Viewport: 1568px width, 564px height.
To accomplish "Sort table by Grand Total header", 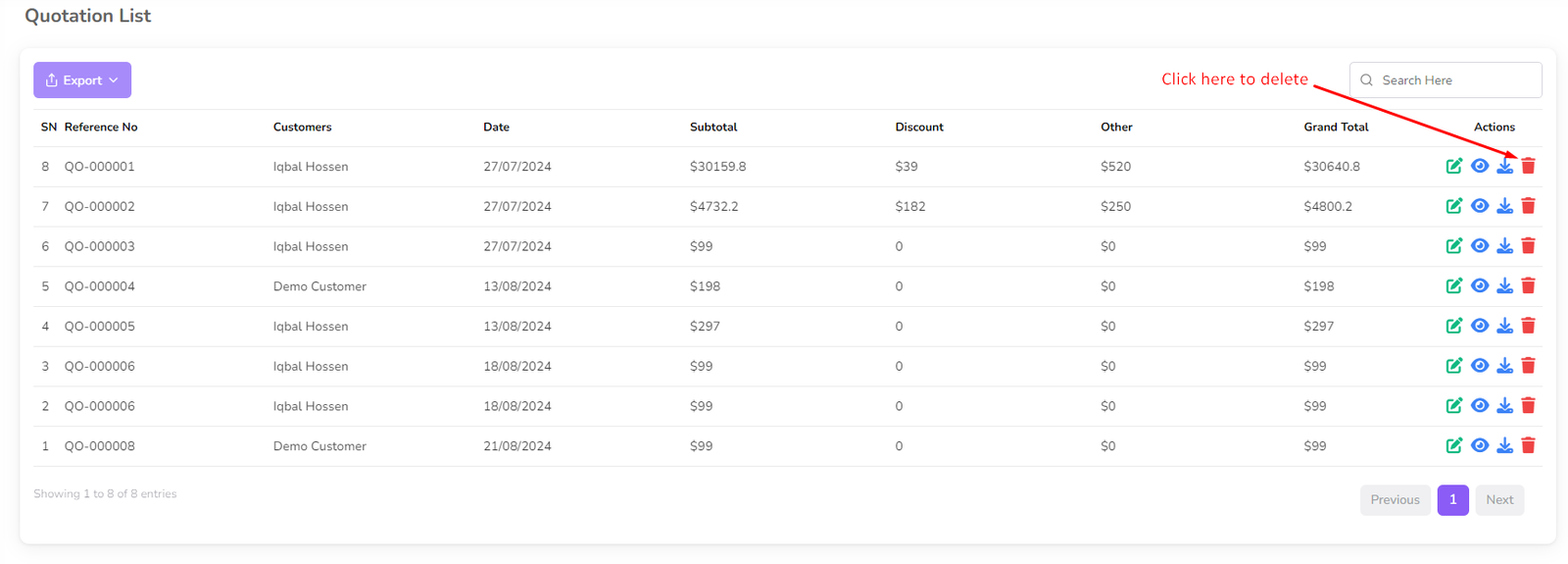I will [1336, 128].
